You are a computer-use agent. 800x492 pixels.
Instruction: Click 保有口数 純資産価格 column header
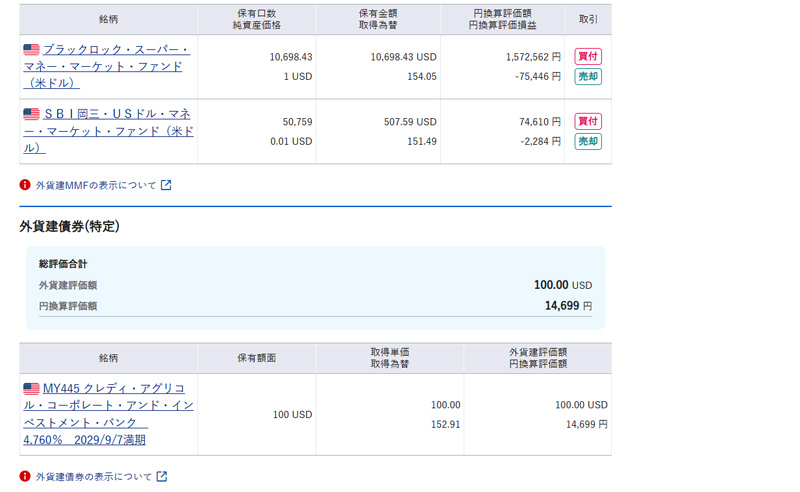pos(257,19)
